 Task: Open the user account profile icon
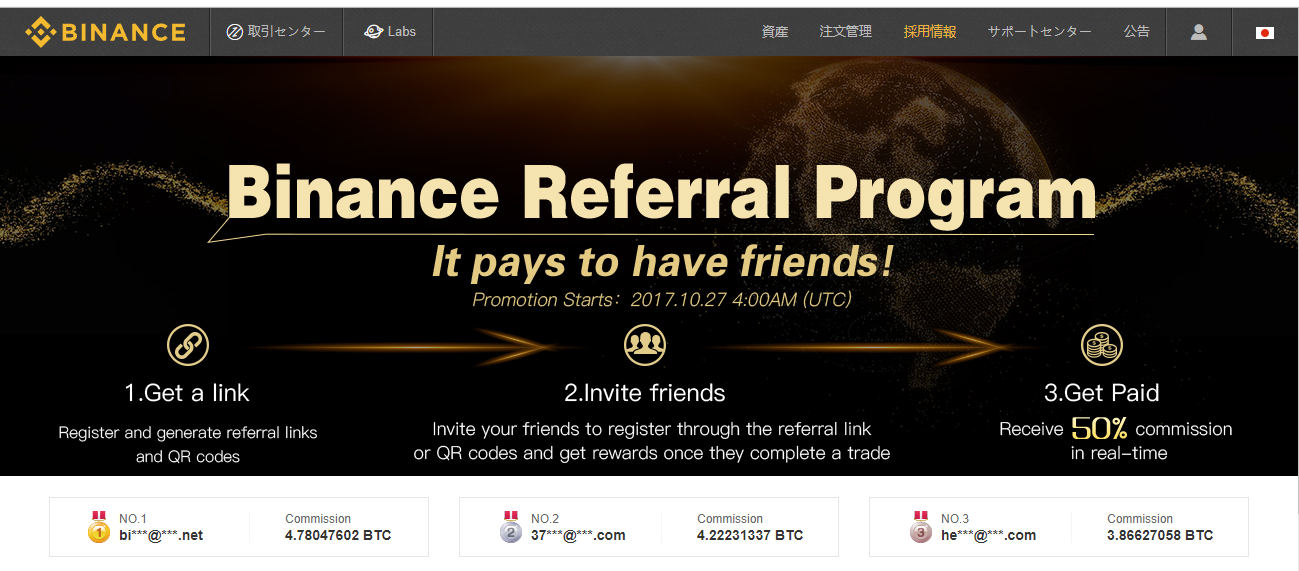1198,32
